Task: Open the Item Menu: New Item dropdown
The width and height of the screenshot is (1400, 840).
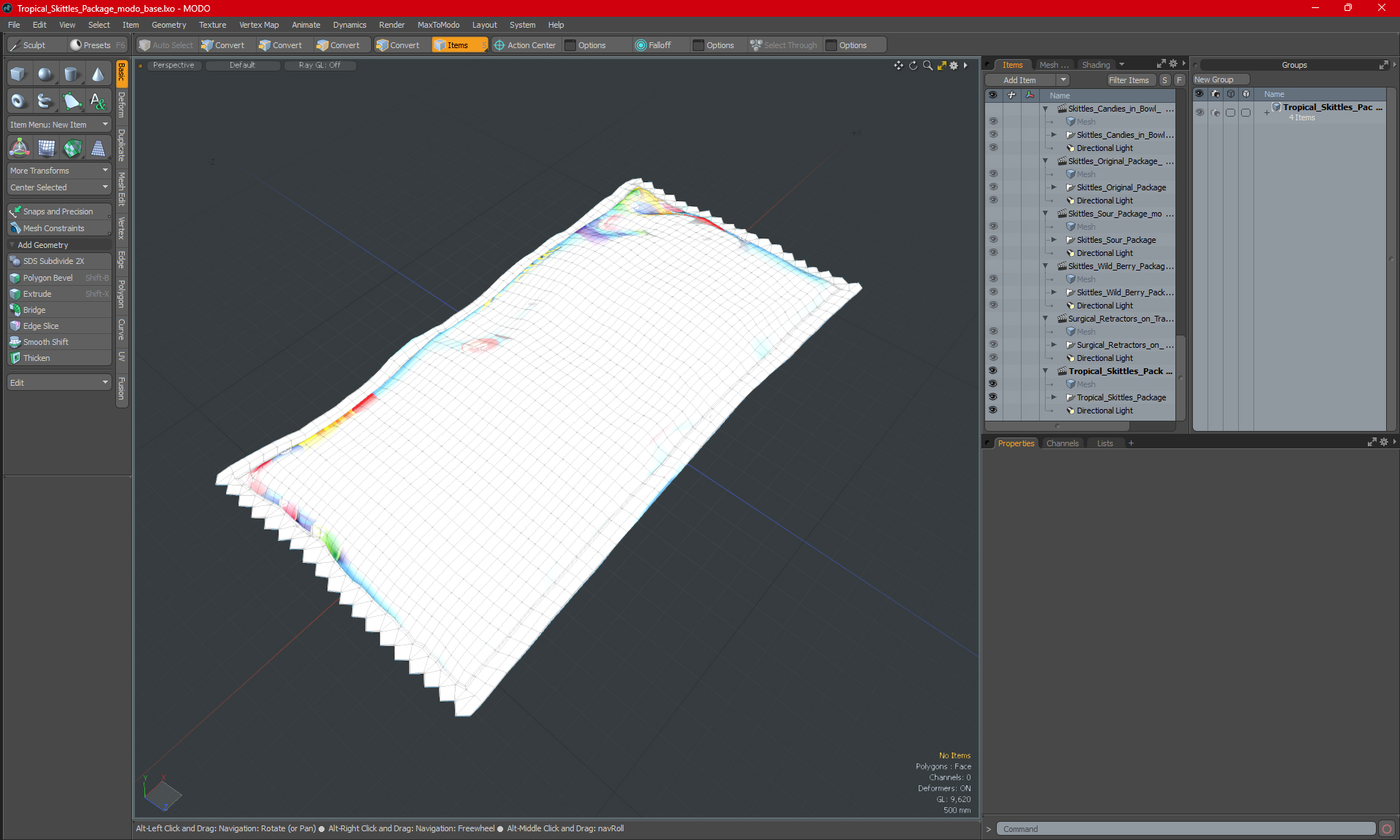Action: (59, 125)
